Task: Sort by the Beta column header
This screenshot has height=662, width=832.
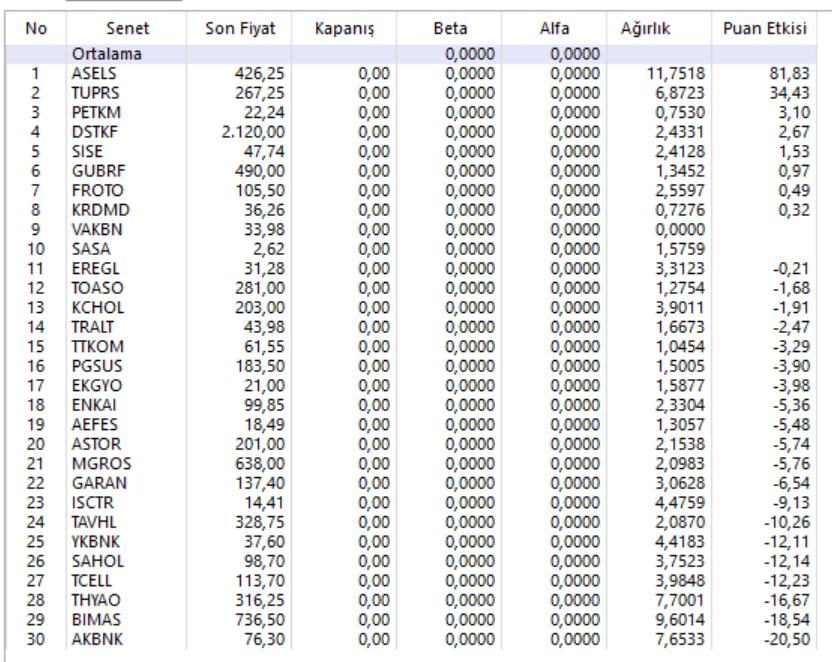Action: click(x=449, y=28)
